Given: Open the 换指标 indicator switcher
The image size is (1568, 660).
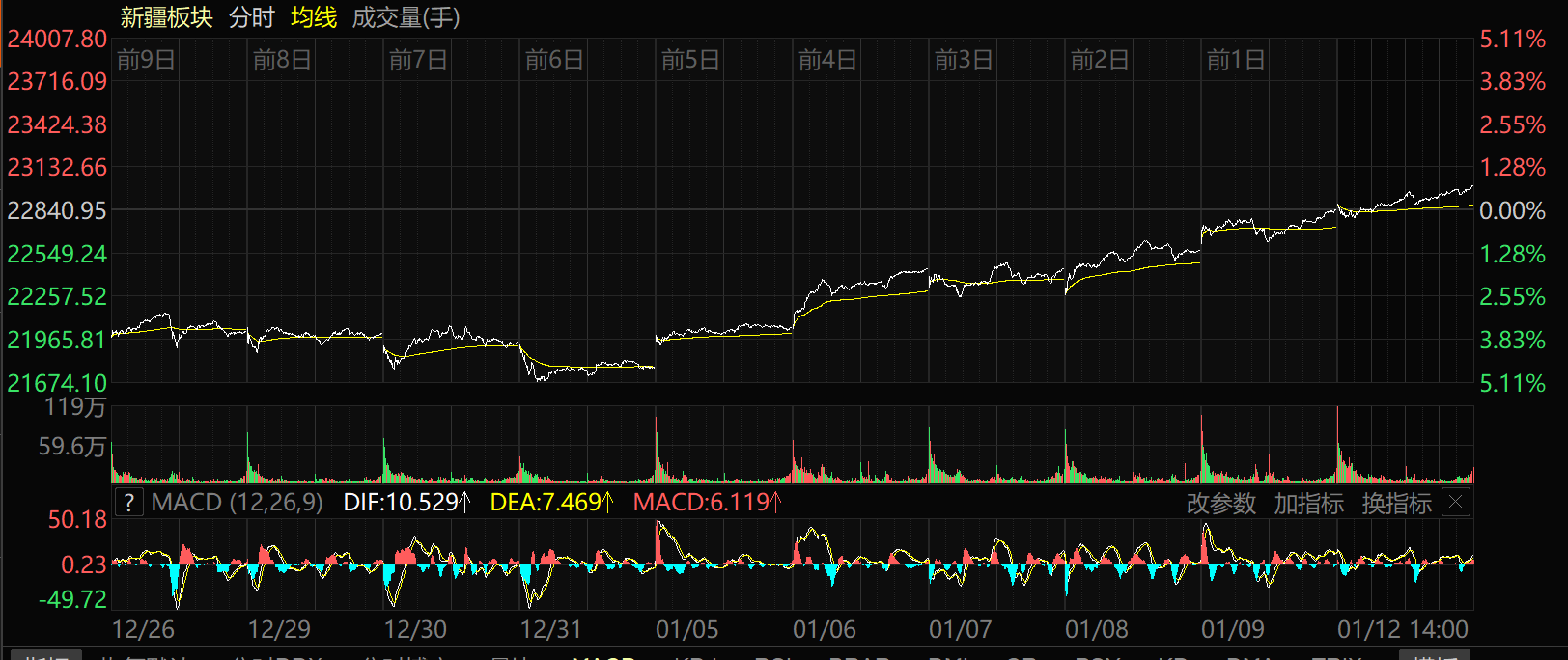Looking at the screenshot, I should (1396, 504).
